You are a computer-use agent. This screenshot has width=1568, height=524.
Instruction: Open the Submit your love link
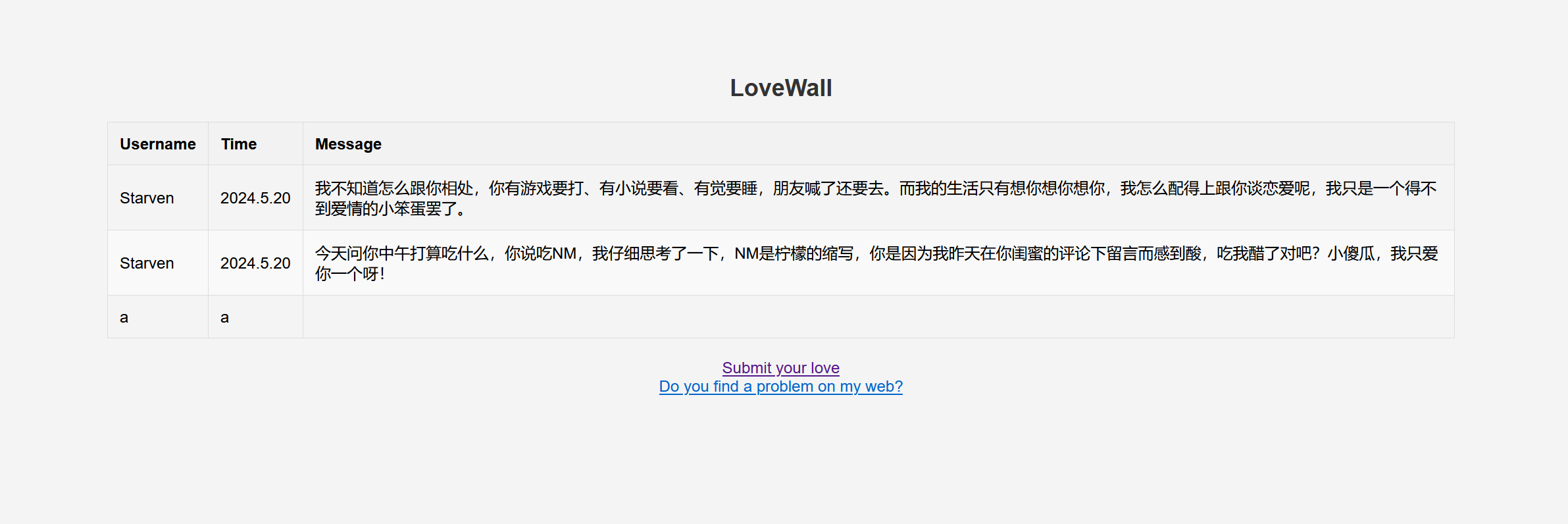pos(780,368)
